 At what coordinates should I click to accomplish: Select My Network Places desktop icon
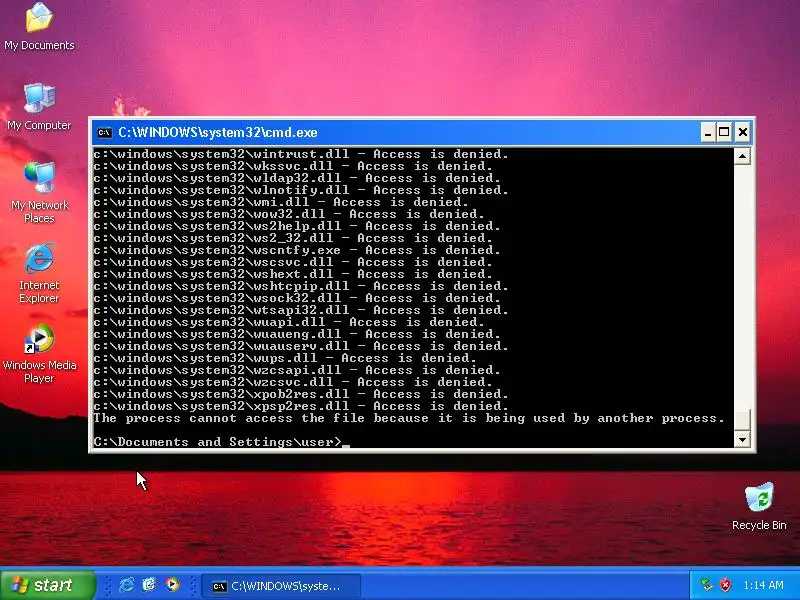[x=39, y=192]
